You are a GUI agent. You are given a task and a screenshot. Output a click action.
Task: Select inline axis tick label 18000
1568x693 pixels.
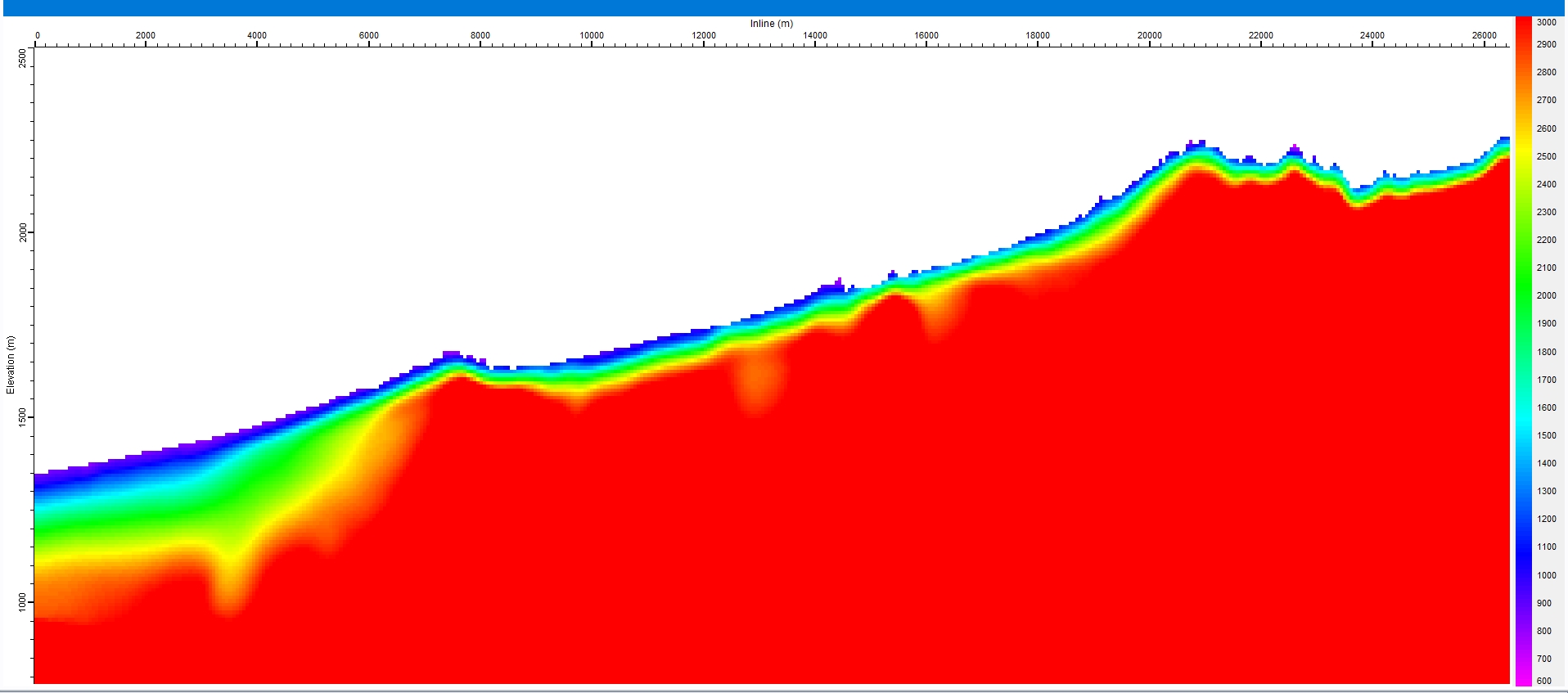[x=1038, y=36]
